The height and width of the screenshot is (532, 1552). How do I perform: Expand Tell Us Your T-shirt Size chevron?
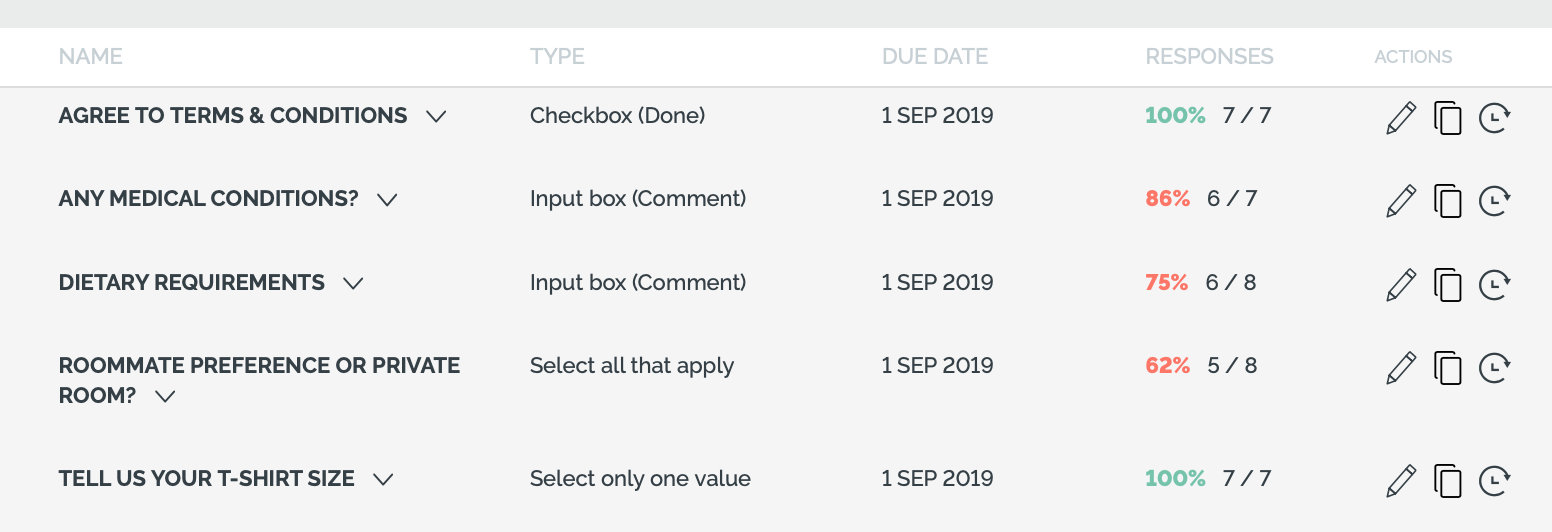point(382,480)
